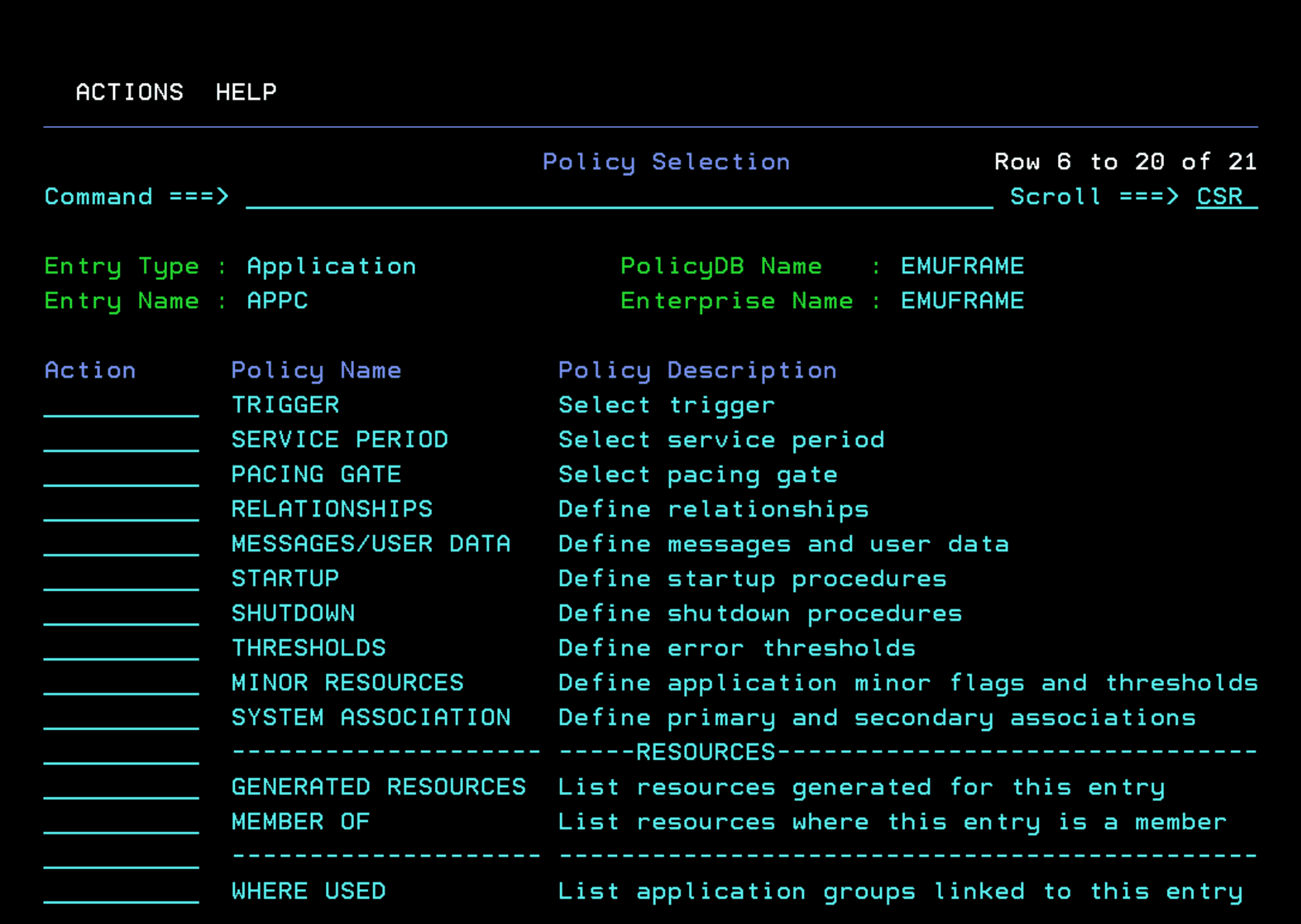Click the Action field for WHERE USED
The height and width of the screenshot is (924, 1301).
[121, 891]
